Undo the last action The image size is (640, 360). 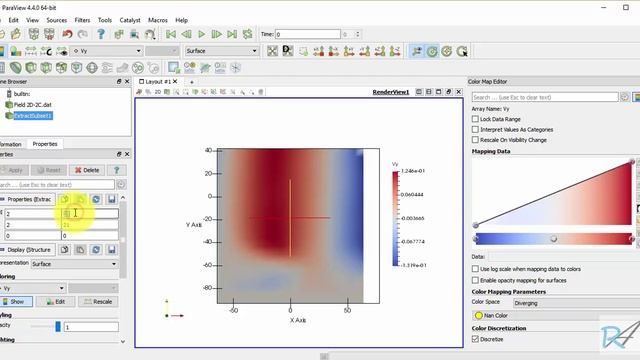coord(67,34)
